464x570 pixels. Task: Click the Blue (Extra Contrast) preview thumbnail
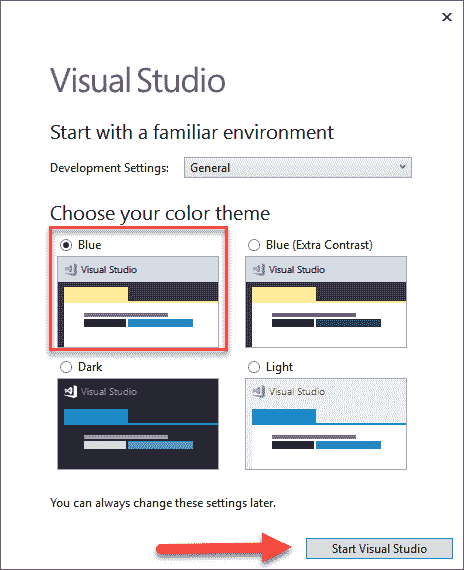tap(326, 302)
